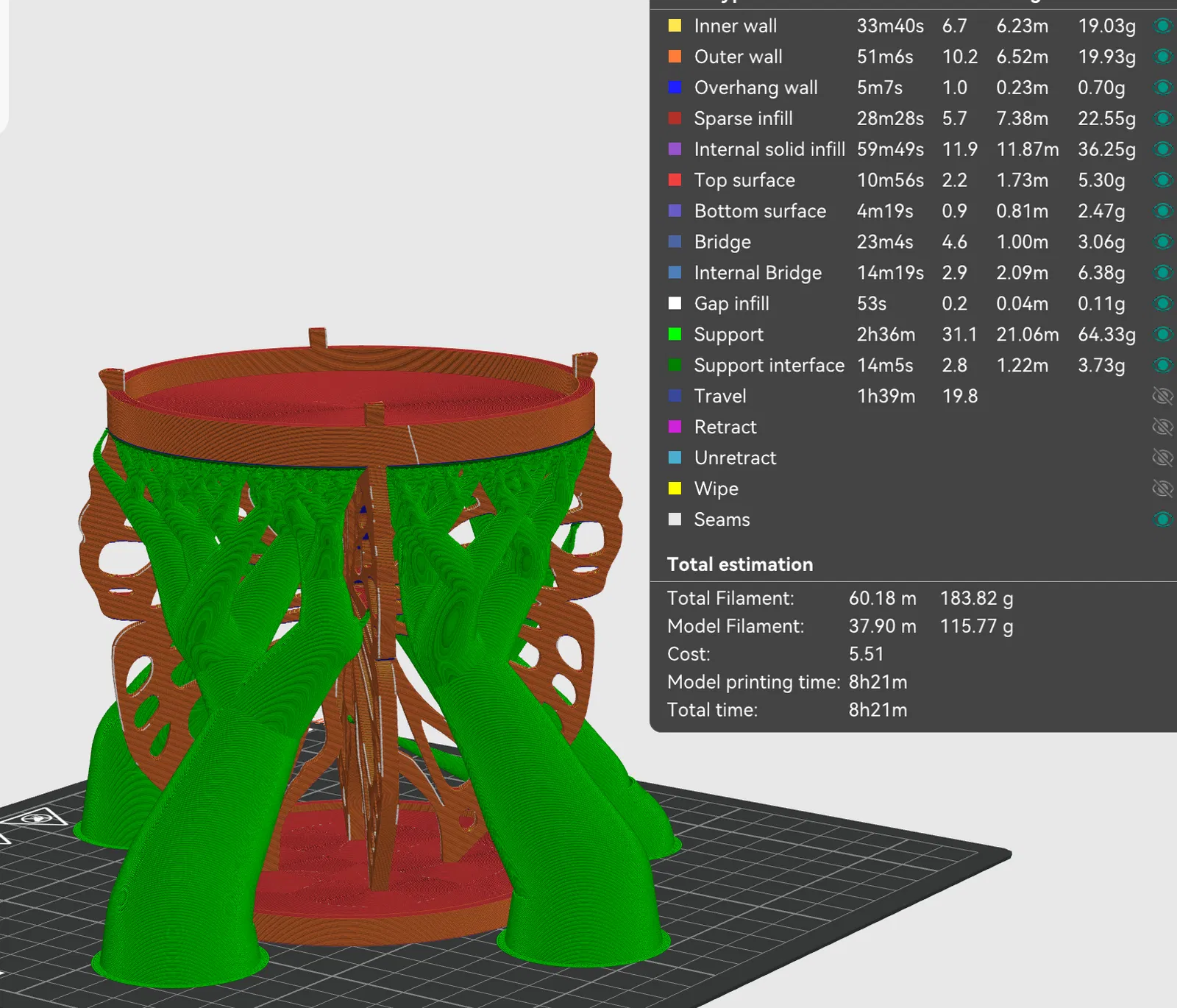Click the Model printing time label
Viewport: 1177px width, 1008px height.
click(x=753, y=682)
